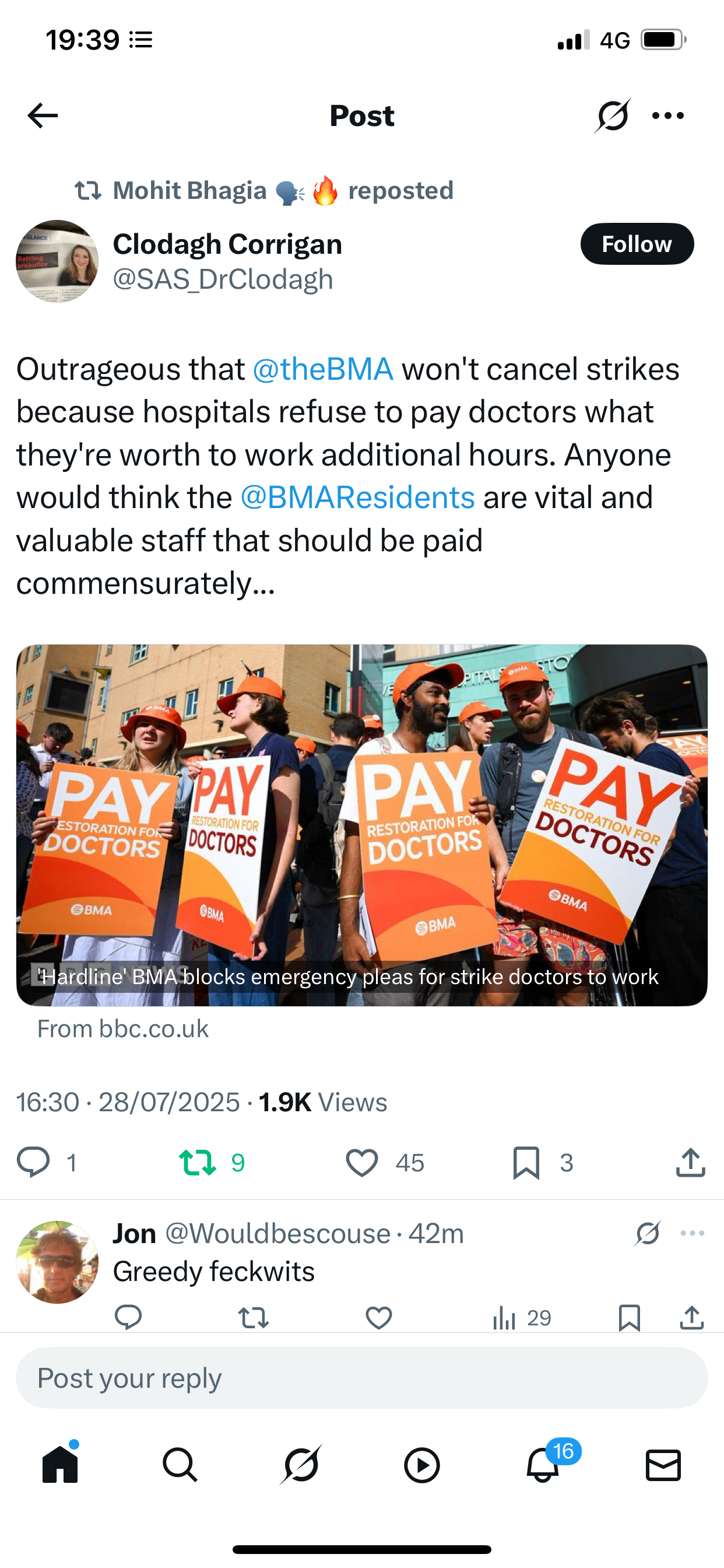Viewport: 724px width, 1568px height.
Task: Reply to Clodagh's post via comment icon
Action: click(x=33, y=1162)
